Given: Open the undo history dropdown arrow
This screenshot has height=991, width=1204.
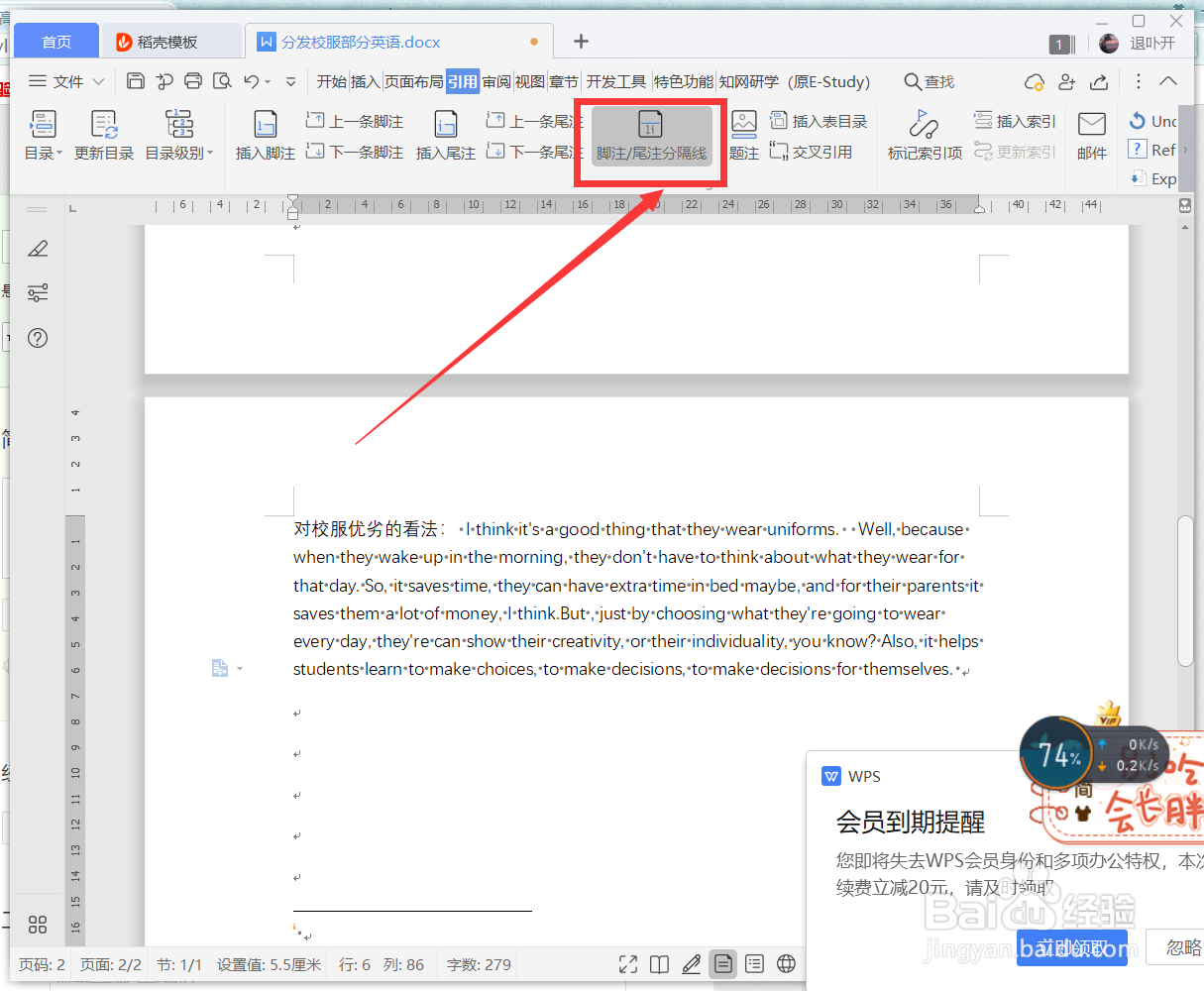Looking at the screenshot, I should (x=269, y=81).
